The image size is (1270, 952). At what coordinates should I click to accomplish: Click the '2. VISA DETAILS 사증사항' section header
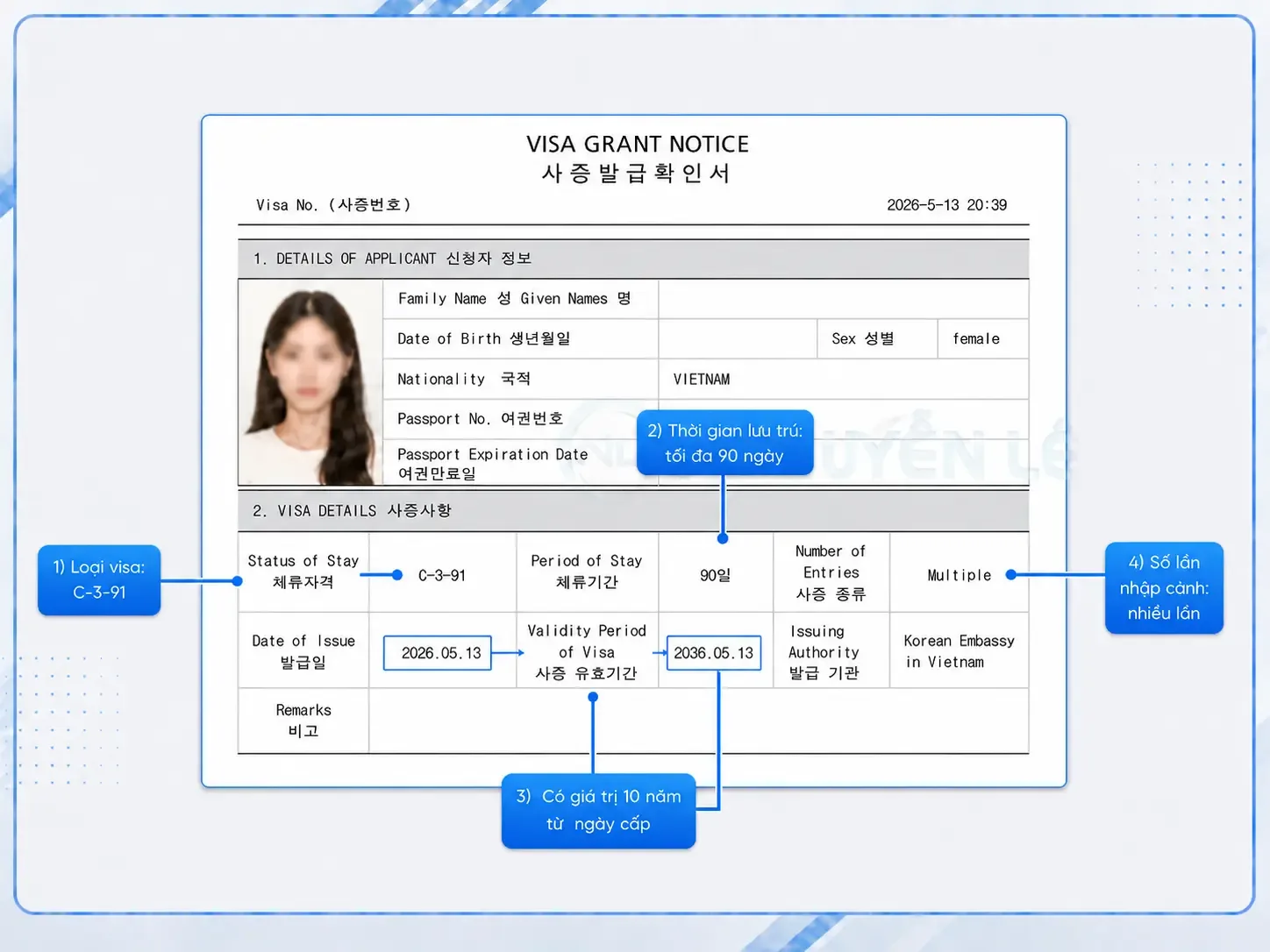click(x=633, y=511)
